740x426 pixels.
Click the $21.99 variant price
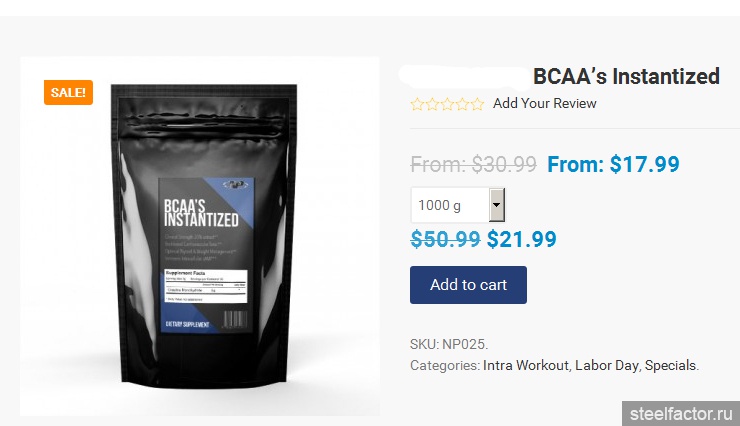point(521,239)
